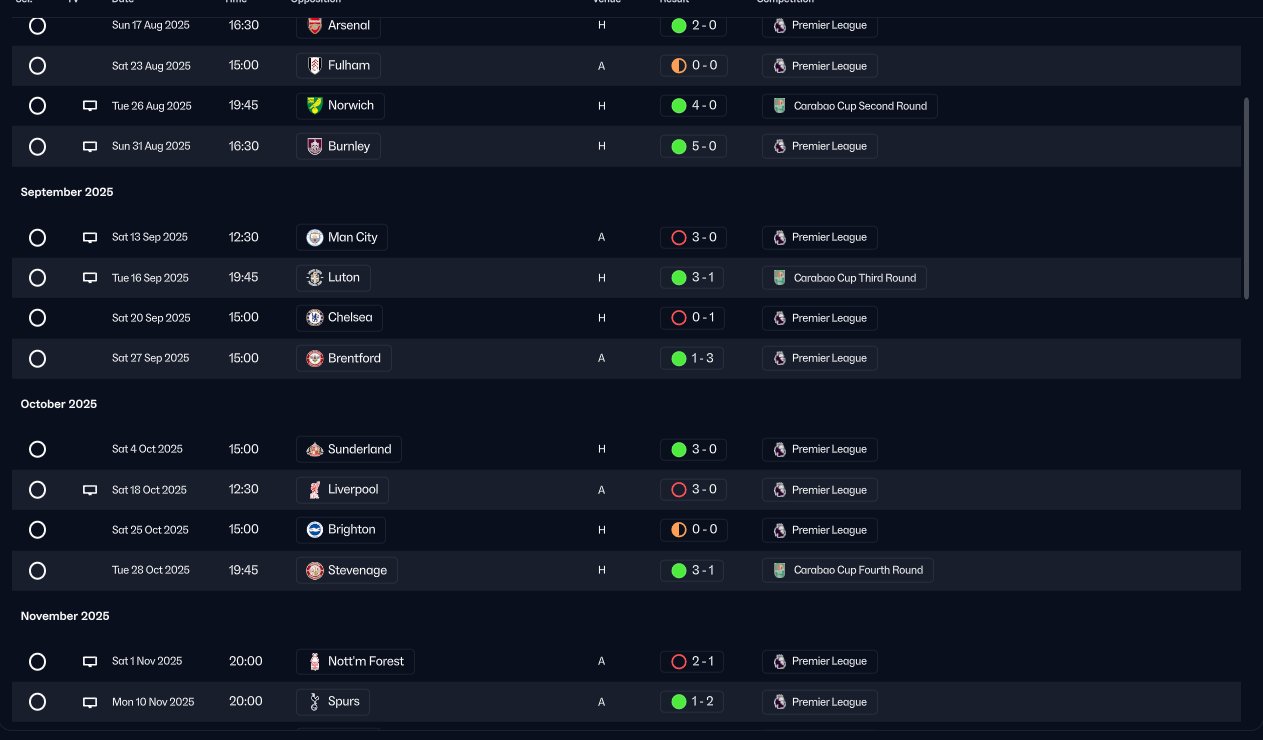Screen dimensions: 1263x740
Task: Click the Brighton club crest icon
Action: coord(314,530)
